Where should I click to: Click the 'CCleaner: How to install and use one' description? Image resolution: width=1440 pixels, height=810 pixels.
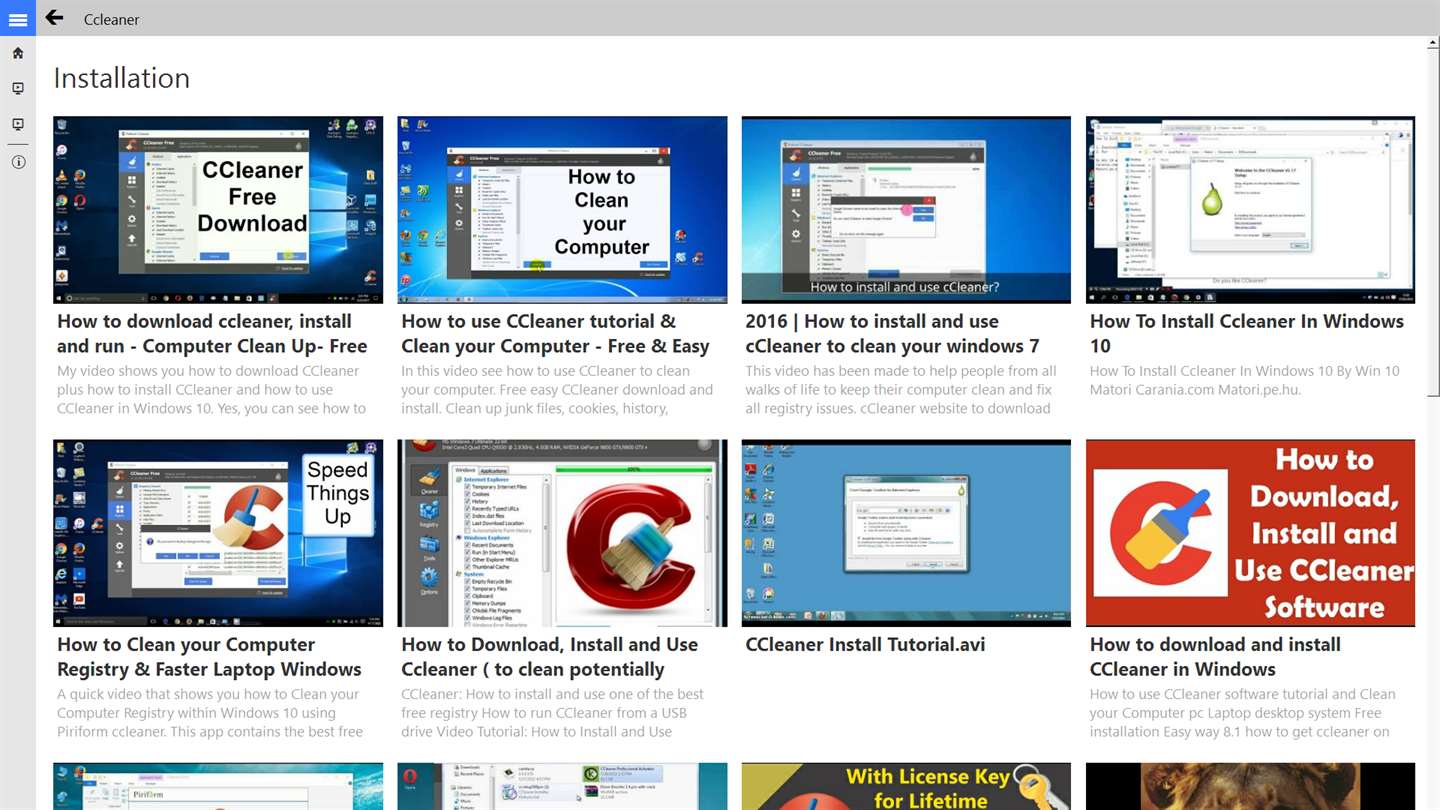click(552, 713)
